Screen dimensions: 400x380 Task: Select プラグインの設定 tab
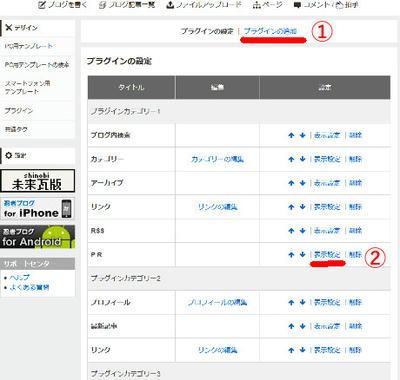tap(207, 31)
